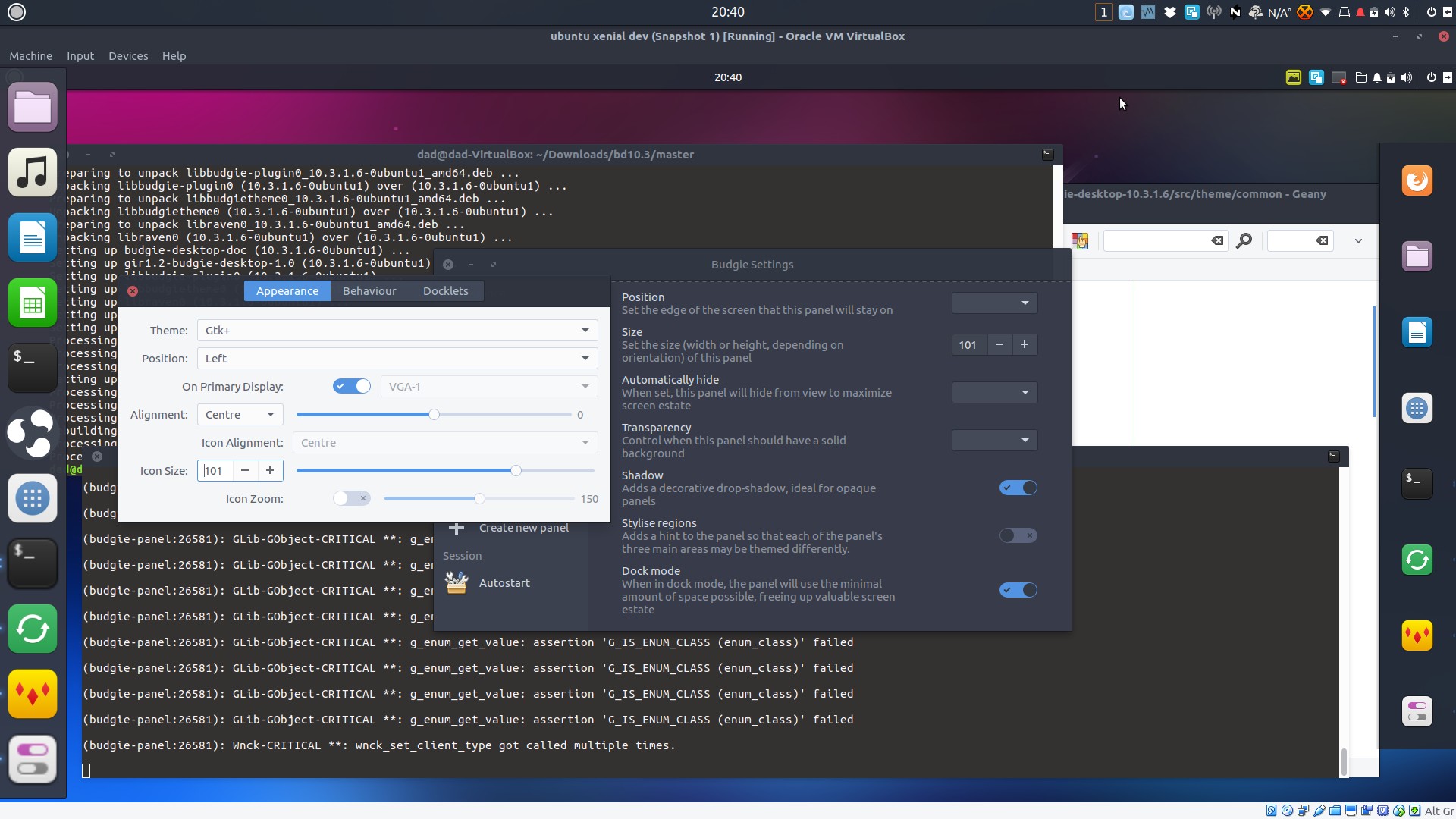Click the Icon Zoom slider handle

pyautogui.click(x=479, y=498)
